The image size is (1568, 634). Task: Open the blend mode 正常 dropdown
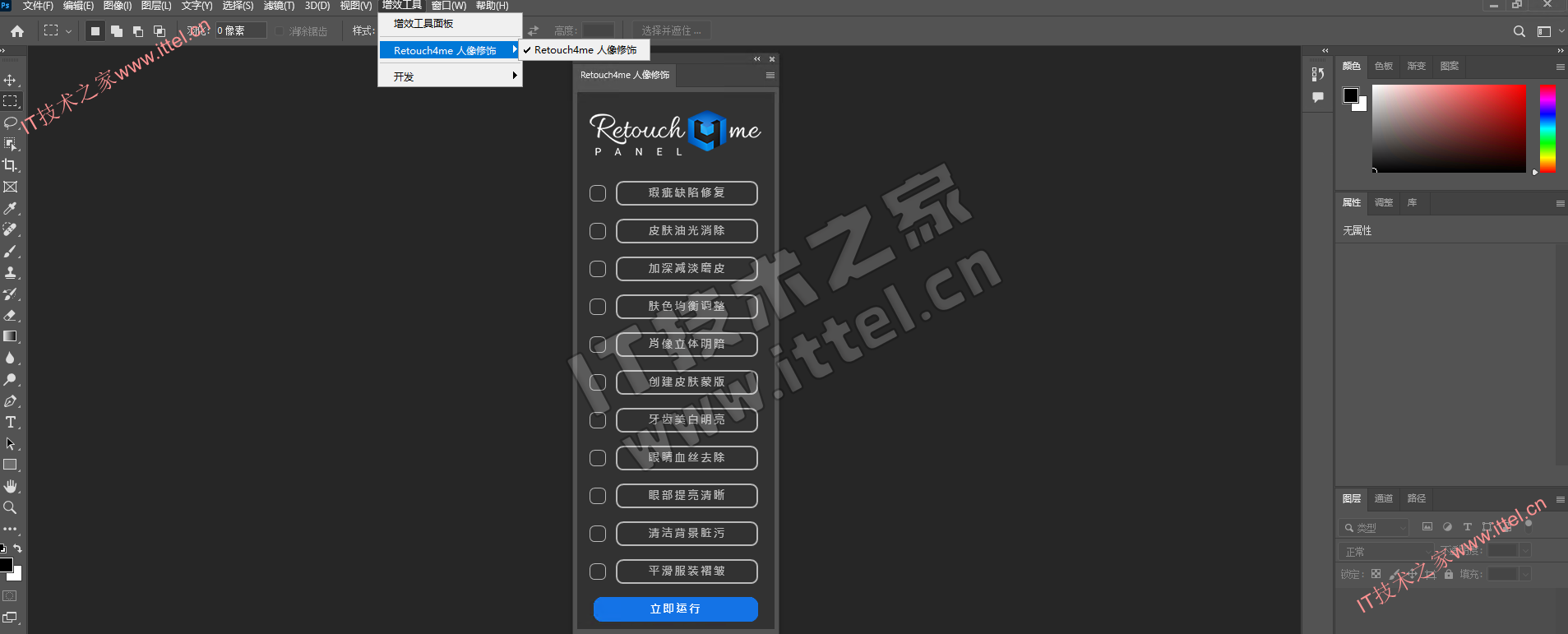[1386, 552]
